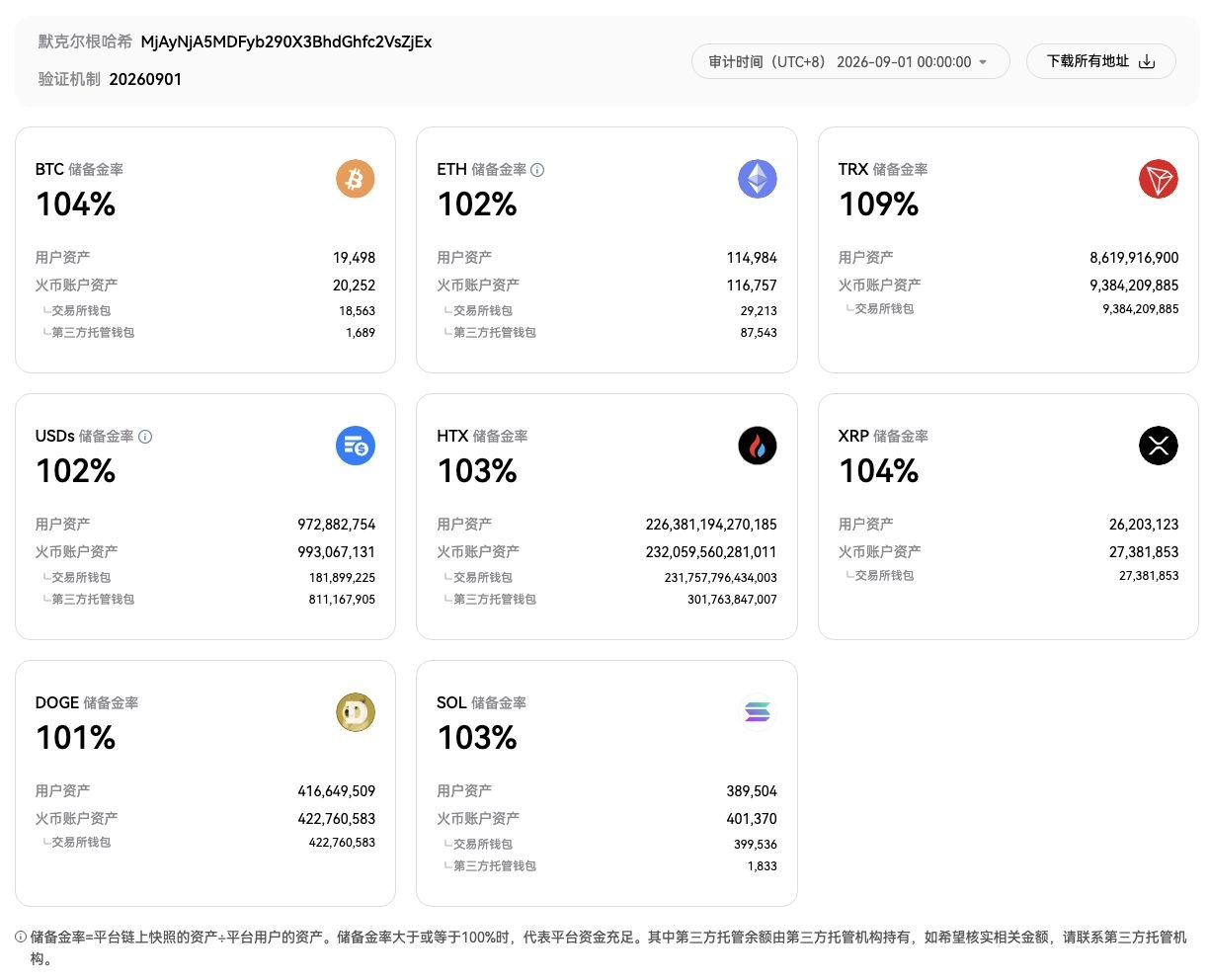1209x980 pixels.
Task: Click USDs Huobi account value 993,067,131
Action: click(x=337, y=552)
